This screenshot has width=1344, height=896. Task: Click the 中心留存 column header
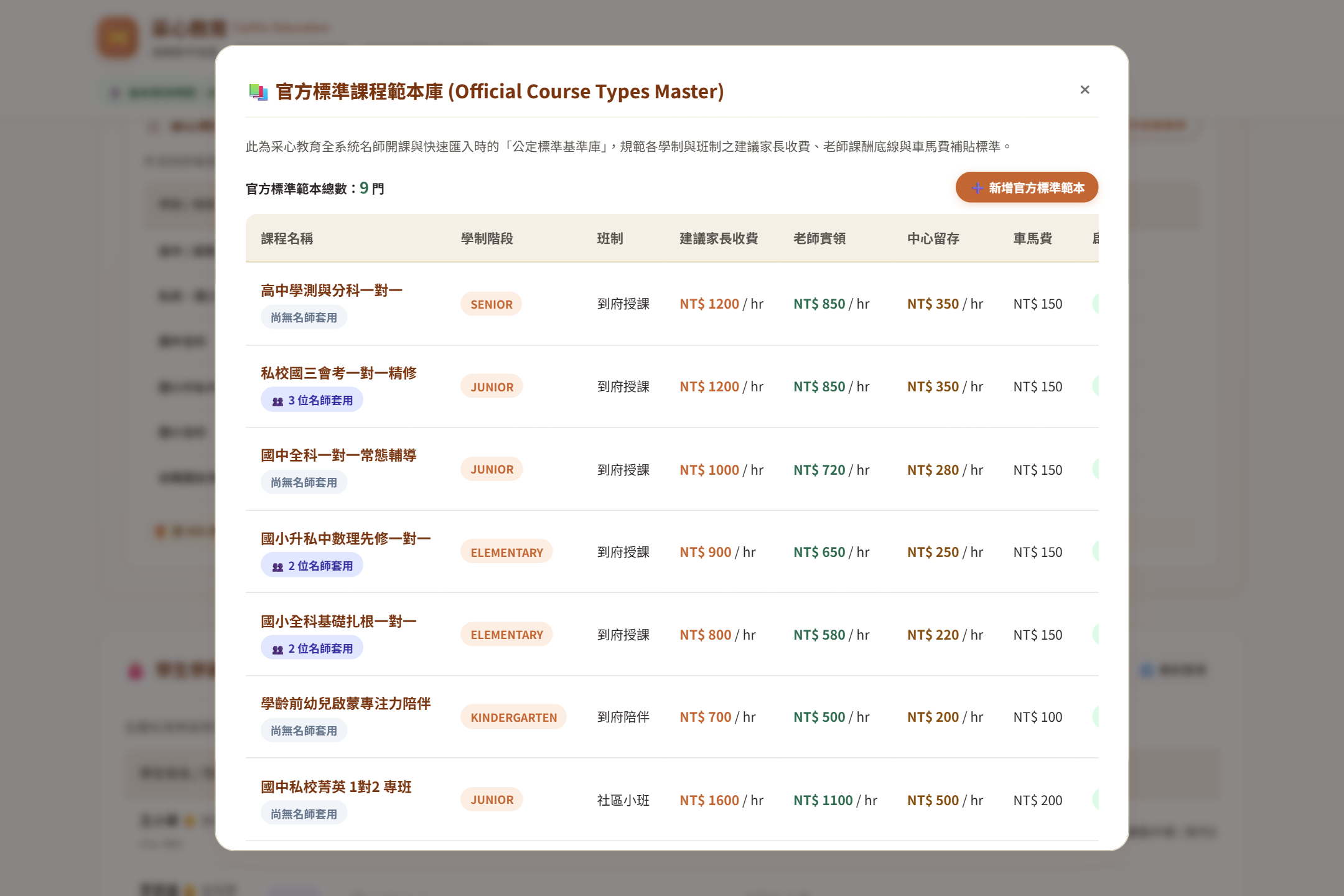(933, 238)
